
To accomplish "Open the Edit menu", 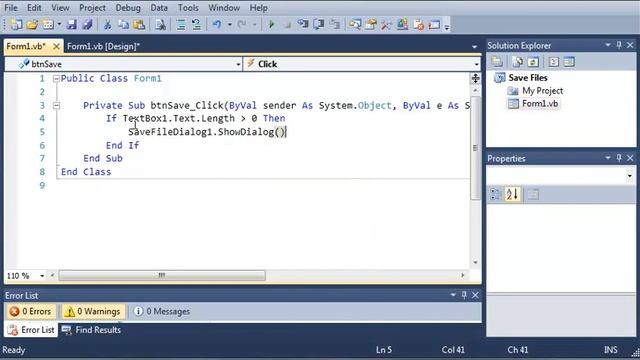I will point(34,8).
